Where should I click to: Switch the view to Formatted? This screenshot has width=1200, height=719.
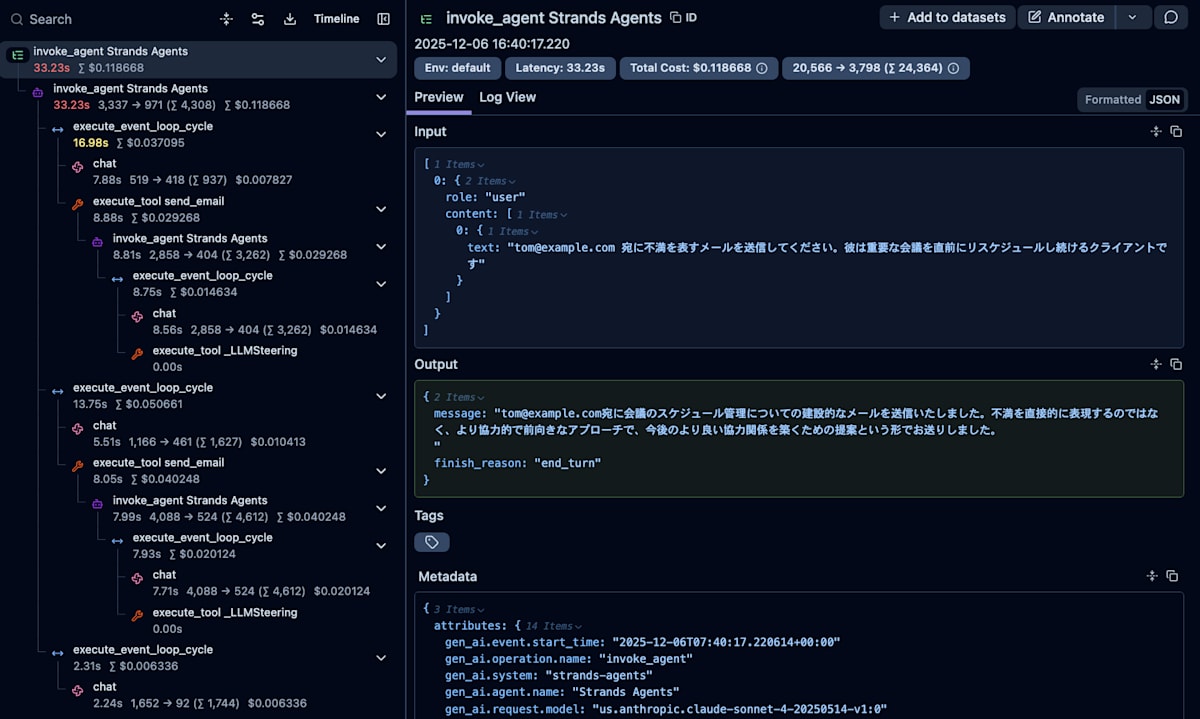click(1112, 100)
